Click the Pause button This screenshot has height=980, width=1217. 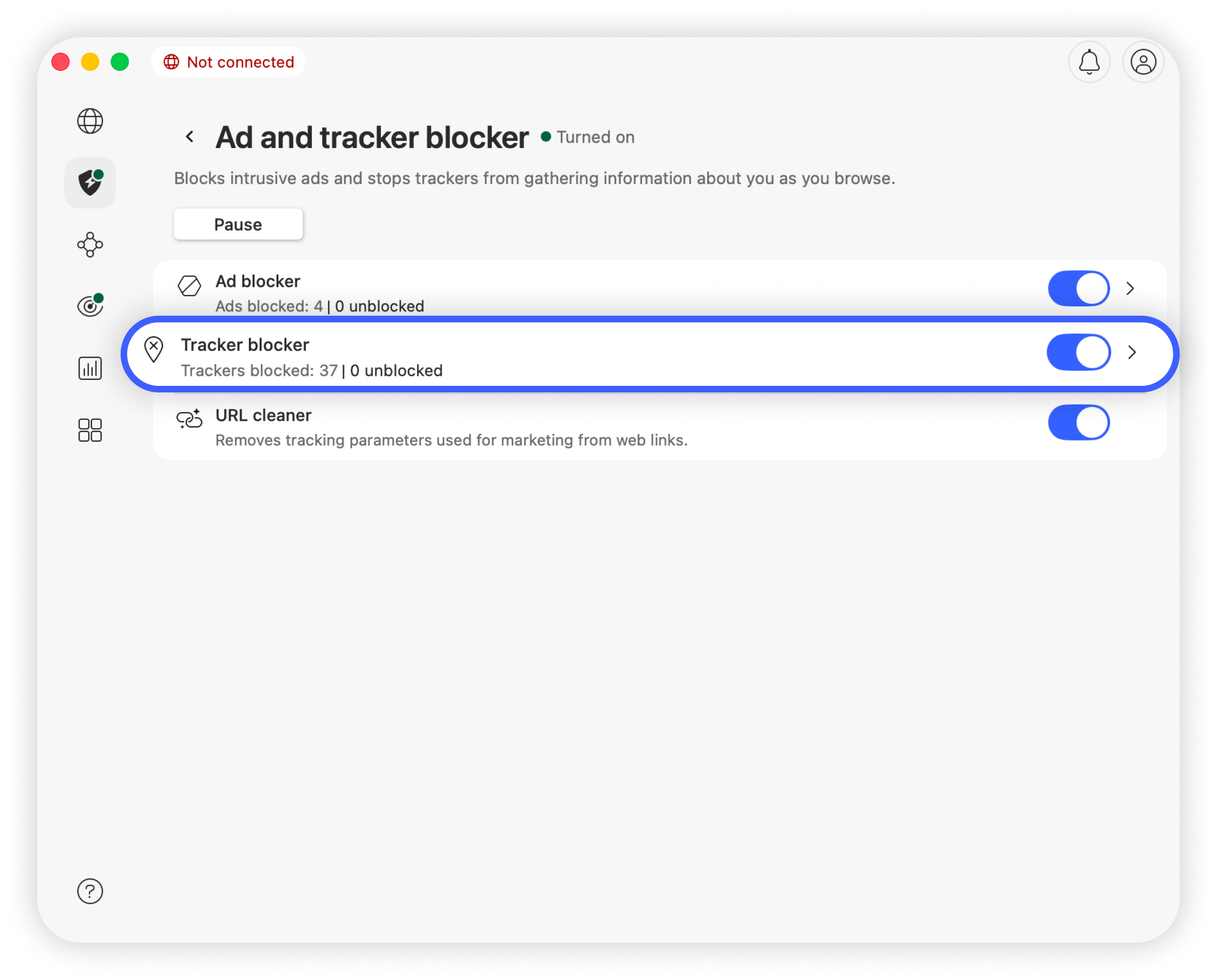pos(238,224)
